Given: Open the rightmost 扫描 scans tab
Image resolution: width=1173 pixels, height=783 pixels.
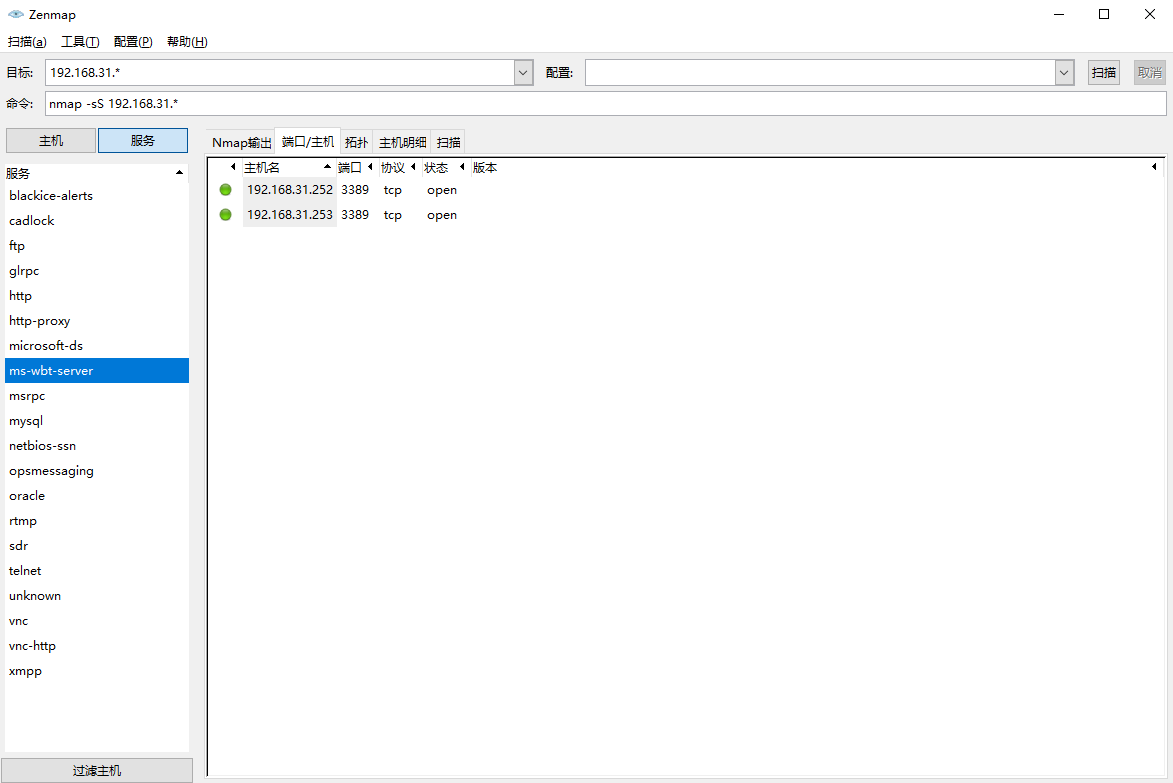Looking at the screenshot, I should coord(449,142).
